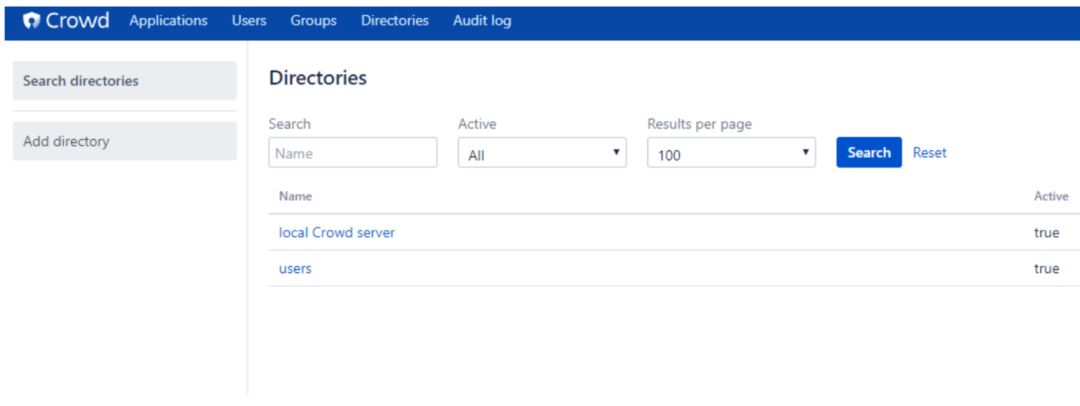Image resolution: width=1080 pixels, height=406 pixels.
Task: Click the true value for local Crowd server
Action: tap(1046, 233)
